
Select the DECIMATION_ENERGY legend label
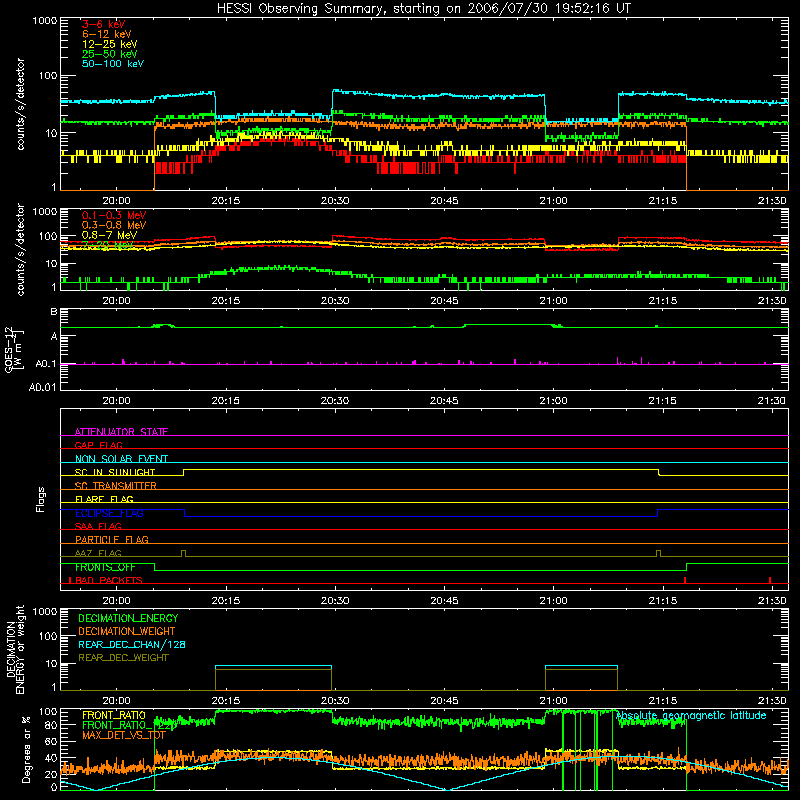click(128, 618)
